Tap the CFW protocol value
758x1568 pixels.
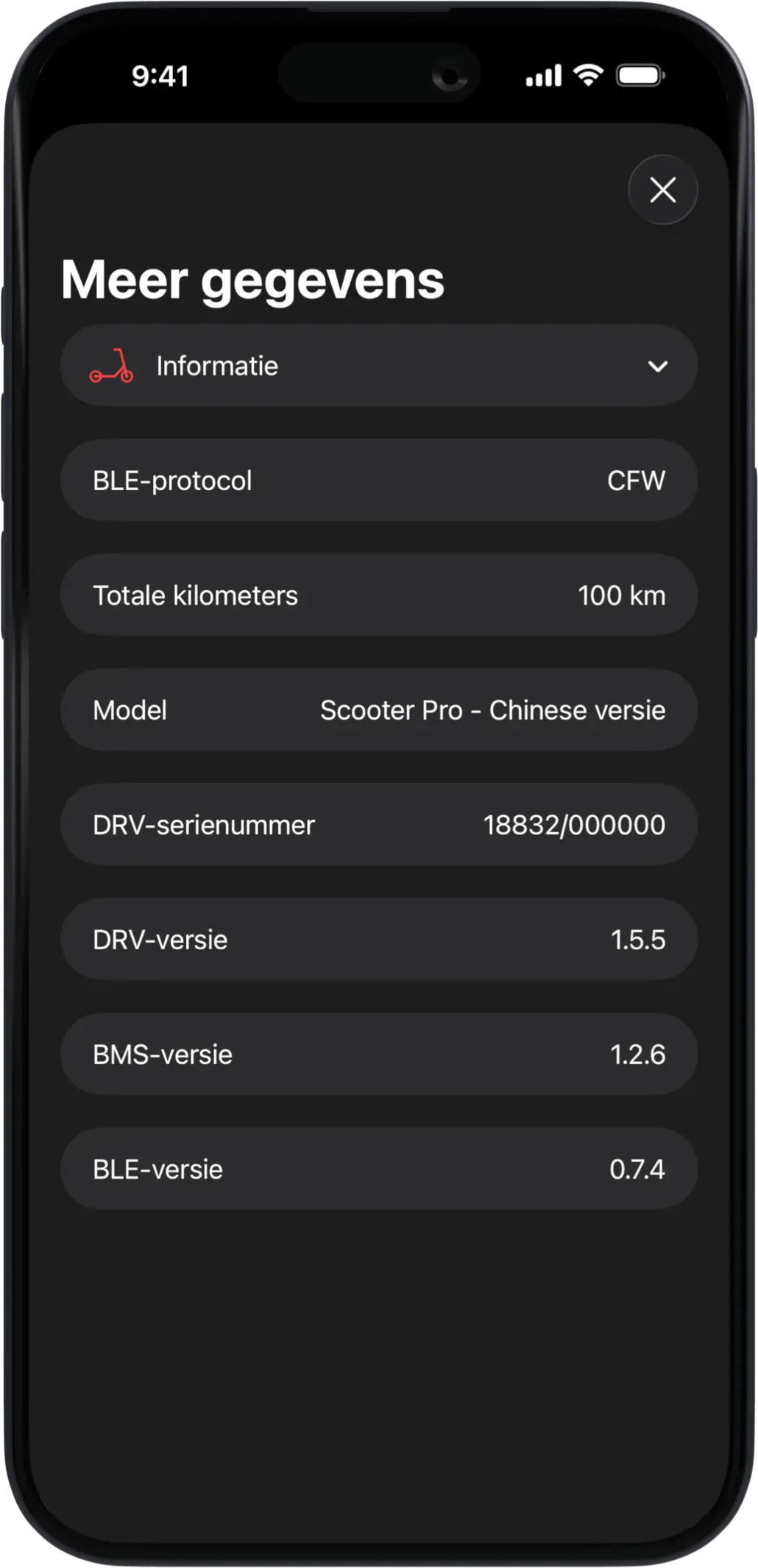[x=636, y=481]
